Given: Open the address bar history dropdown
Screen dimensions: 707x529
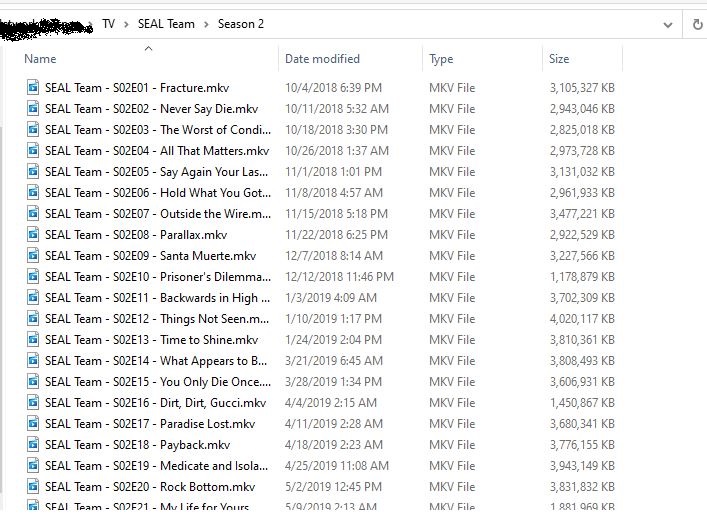Looking at the screenshot, I should click(x=668, y=25).
